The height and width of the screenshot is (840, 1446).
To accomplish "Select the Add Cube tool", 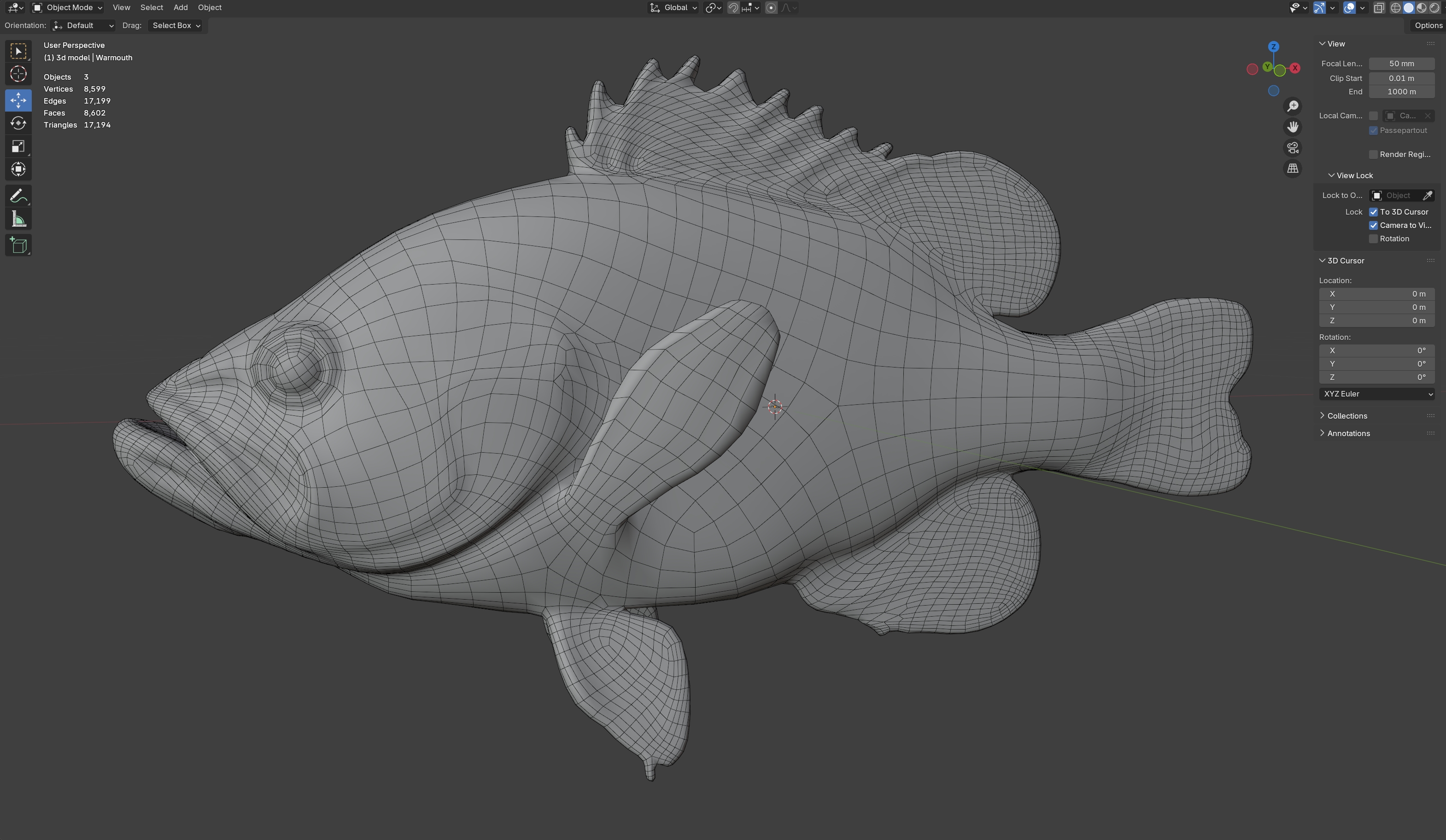I will [x=18, y=245].
